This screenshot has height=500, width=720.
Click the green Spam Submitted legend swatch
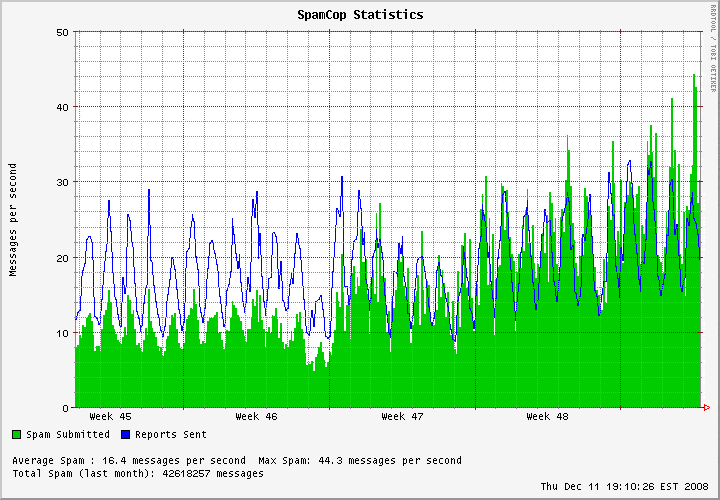pos(17,434)
